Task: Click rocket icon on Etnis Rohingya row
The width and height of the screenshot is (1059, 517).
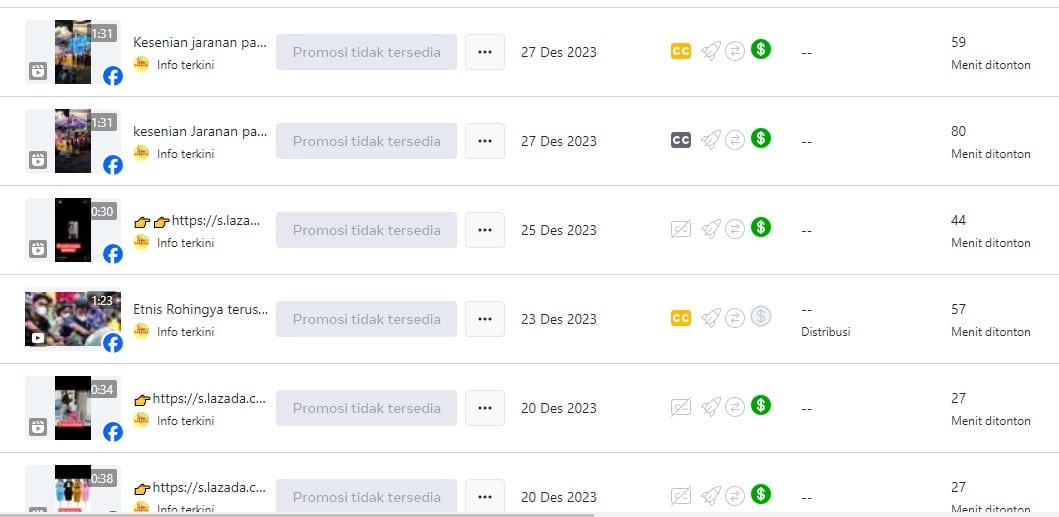Action: [x=711, y=318]
